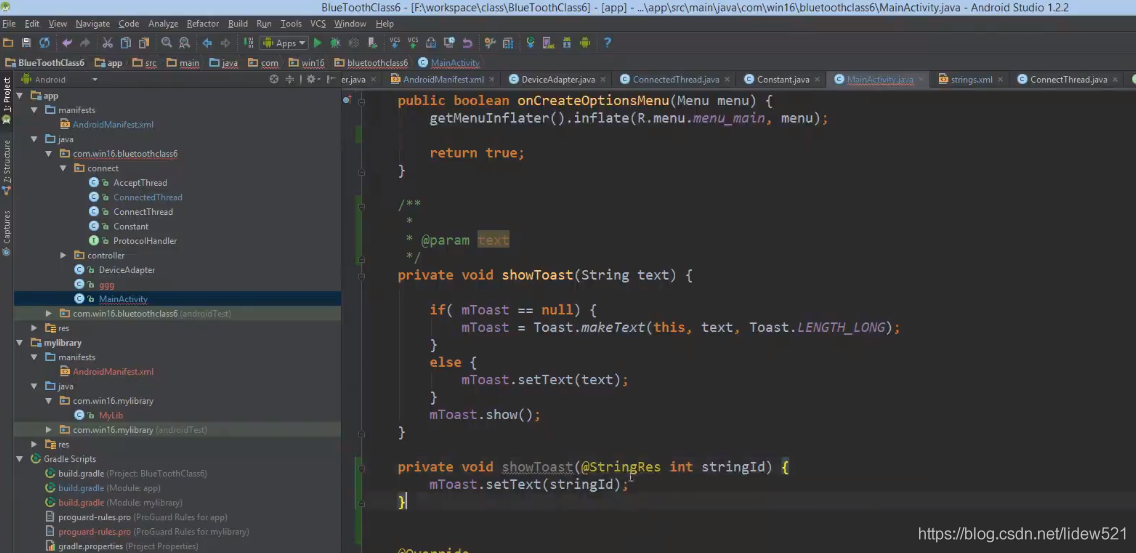This screenshot has height=553, width=1136.
Task: Open the Refactor menu
Action: pyautogui.click(x=202, y=24)
